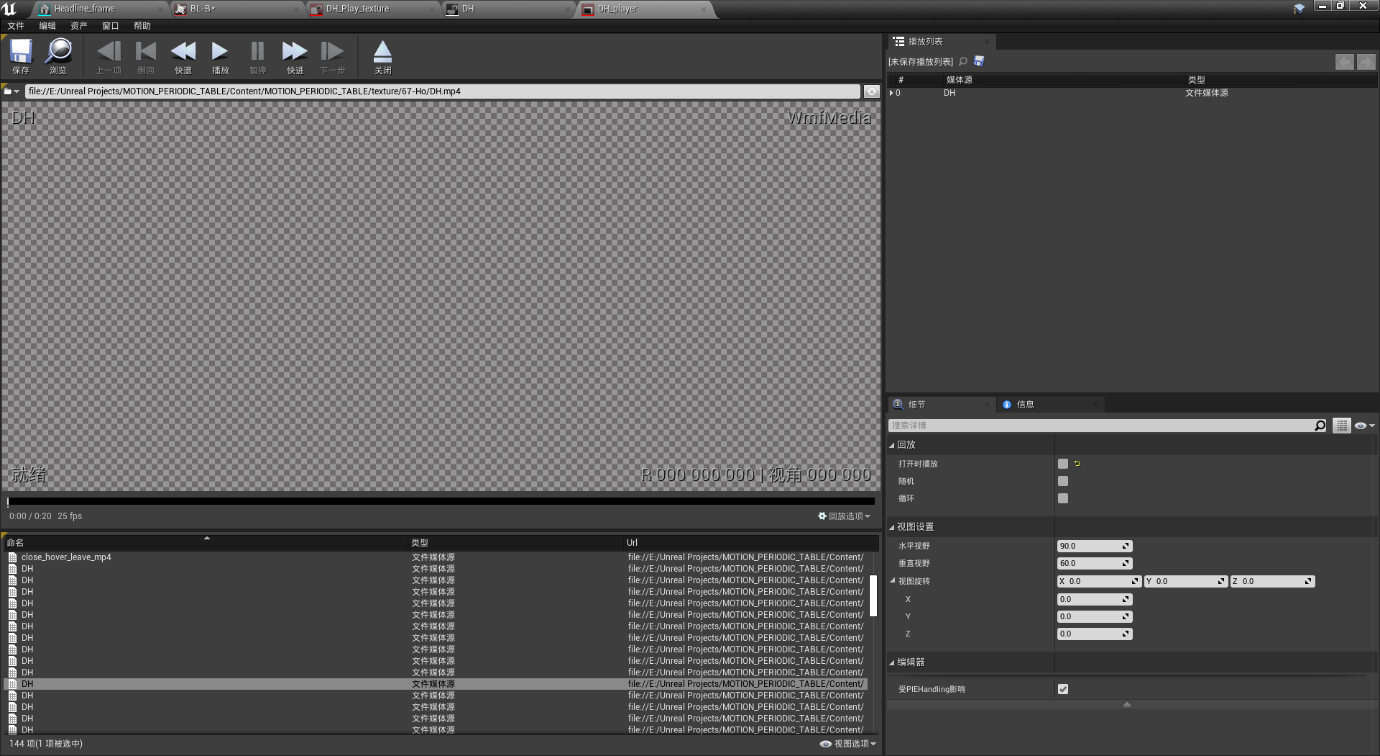This screenshot has height=756, width=1380.
Task: Tick the 循环 (Loop) checkbox
Action: point(1063,498)
